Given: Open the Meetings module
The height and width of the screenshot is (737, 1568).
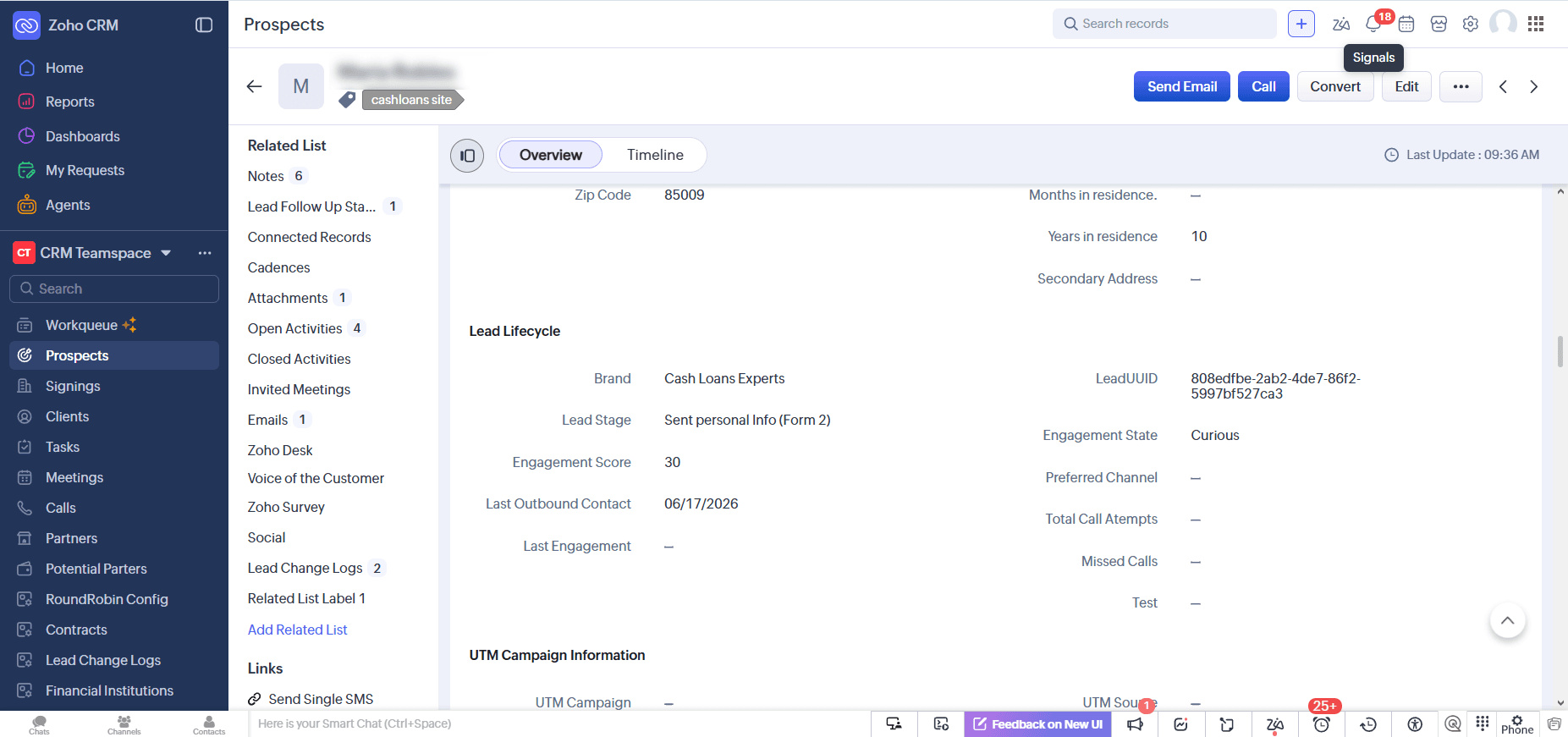Looking at the screenshot, I should pyautogui.click(x=114, y=477).
